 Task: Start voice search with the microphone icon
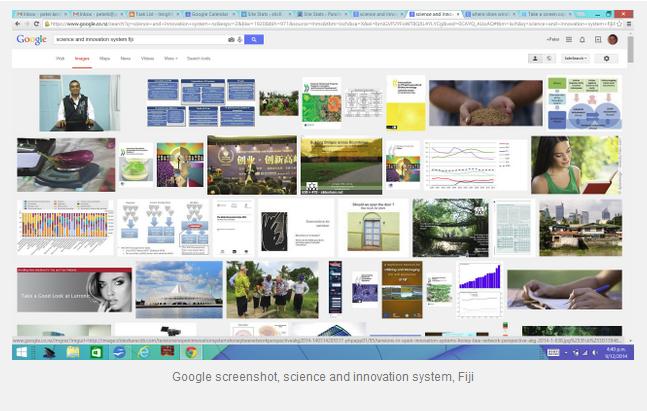coord(240,39)
